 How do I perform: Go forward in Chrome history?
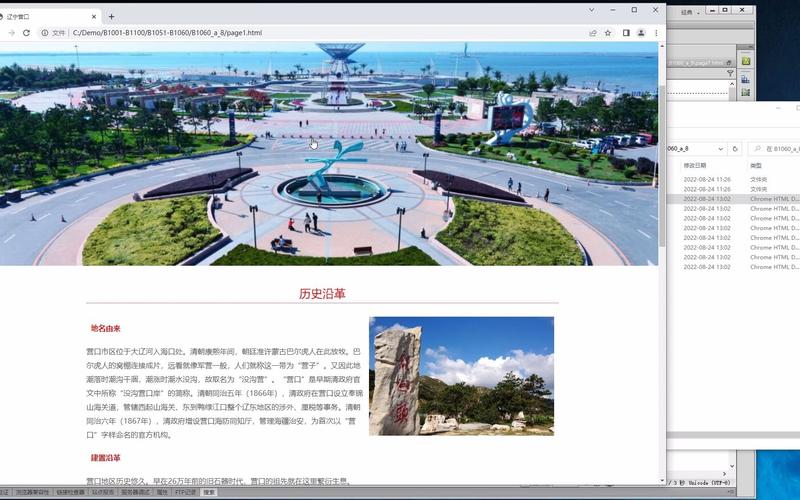tap(11, 33)
